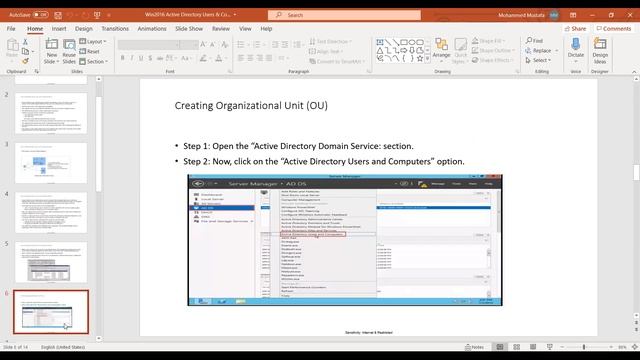Open the Shape Fill dropdown

coord(489,41)
